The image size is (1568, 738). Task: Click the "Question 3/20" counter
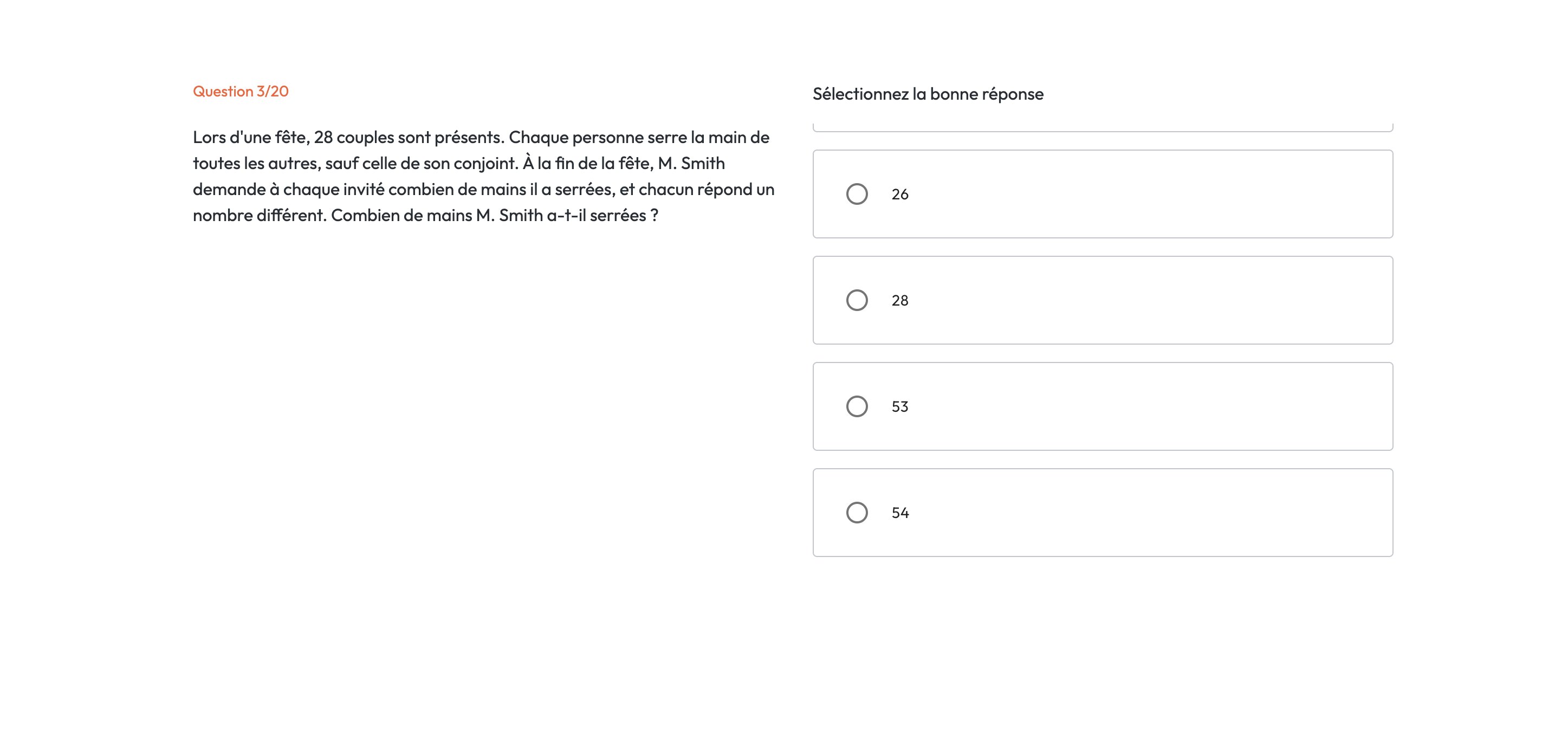click(241, 92)
